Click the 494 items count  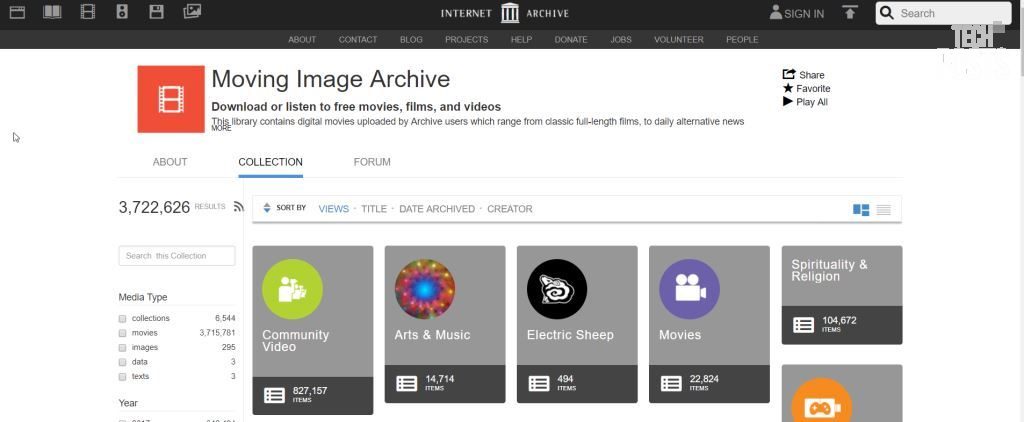566,379
